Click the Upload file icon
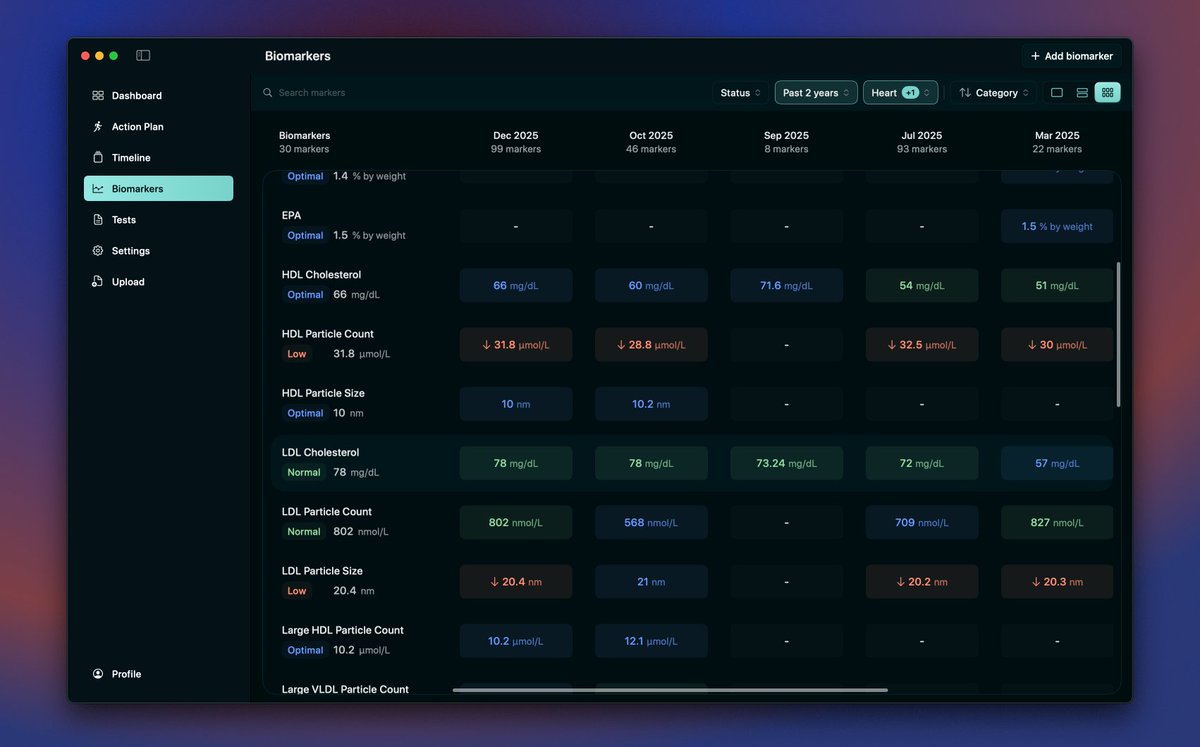This screenshot has width=1200, height=747. [x=98, y=282]
